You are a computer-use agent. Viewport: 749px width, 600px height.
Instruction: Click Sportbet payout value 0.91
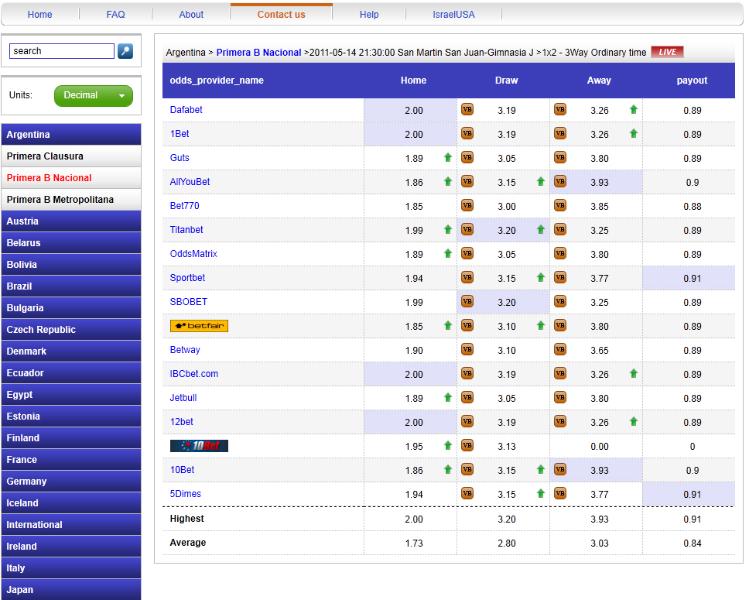click(x=692, y=279)
